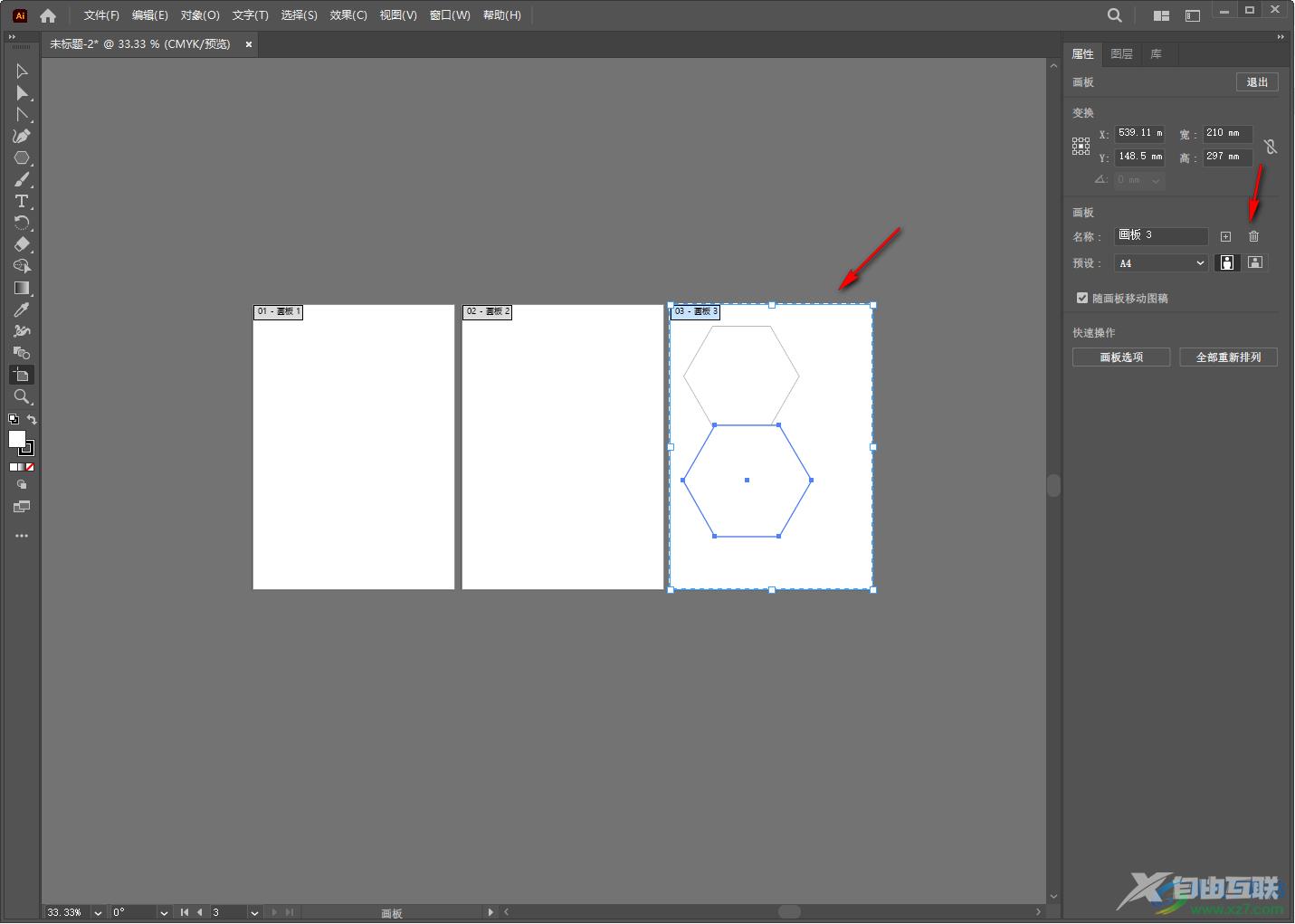The width and height of the screenshot is (1295, 924).
Task: Open the search icon in top bar
Action: coord(1115,15)
